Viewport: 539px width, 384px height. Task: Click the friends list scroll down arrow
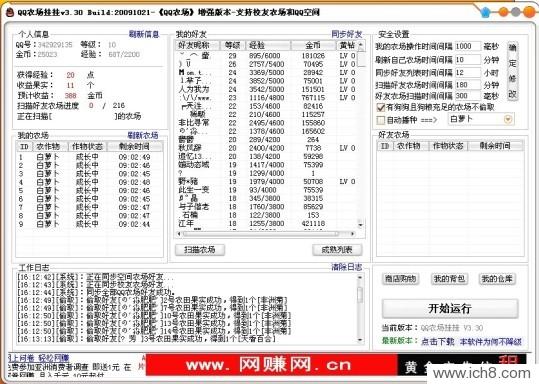pyautogui.click(x=361, y=225)
